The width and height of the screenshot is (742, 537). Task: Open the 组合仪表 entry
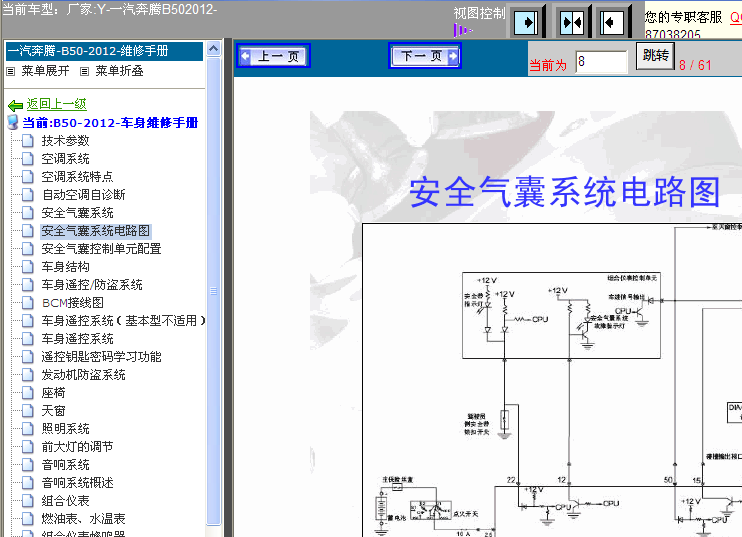(65, 500)
